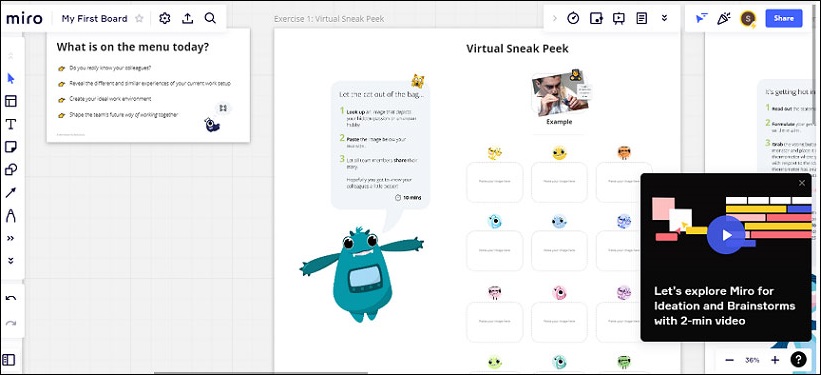This screenshot has width=821, height=375.
Task: Open the frames panel icon
Action: [9, 360]
